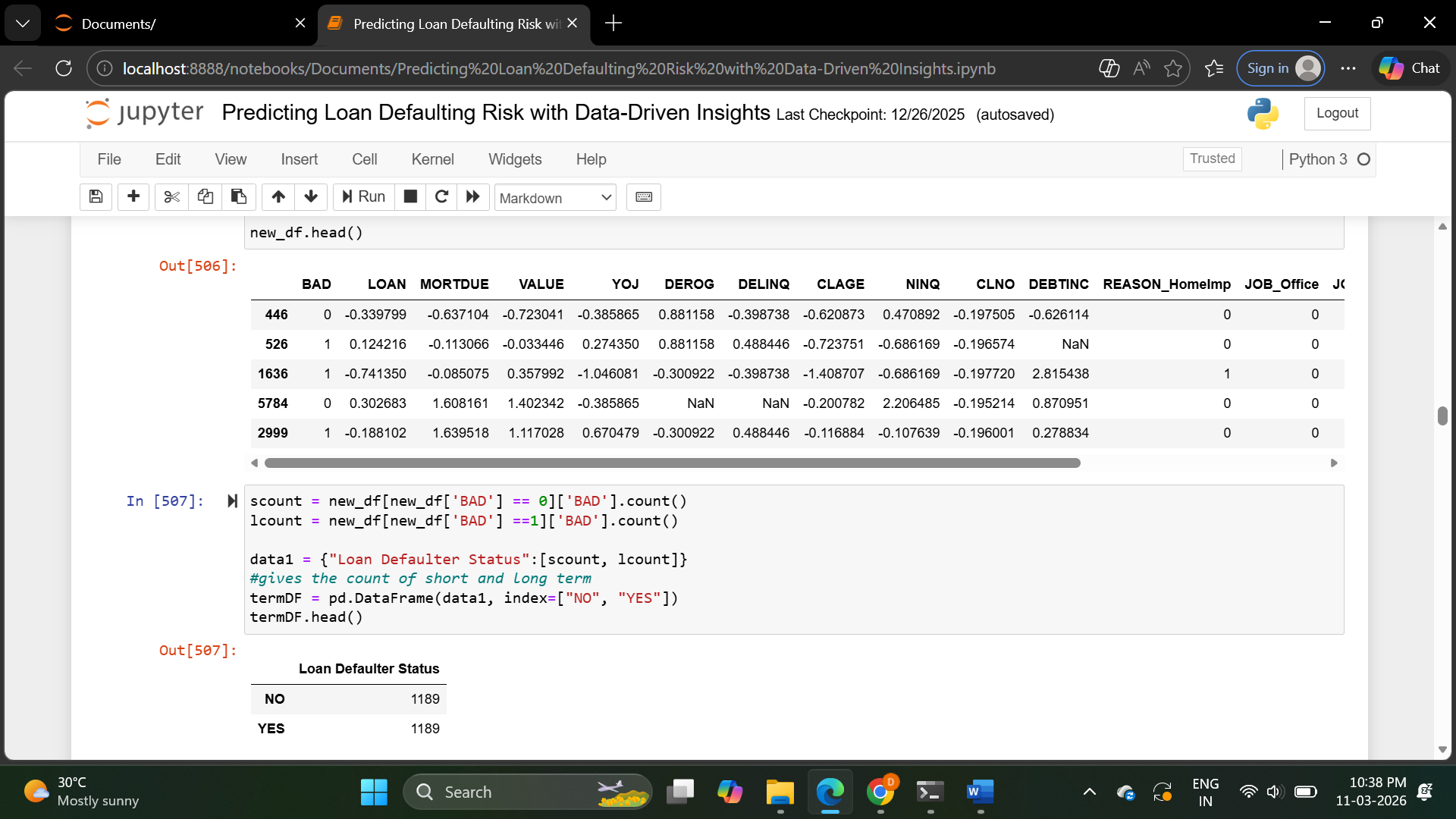Run the selected cell
Image resolution: width=1456 pixels, height=819 pixels.
pos(364,197)
